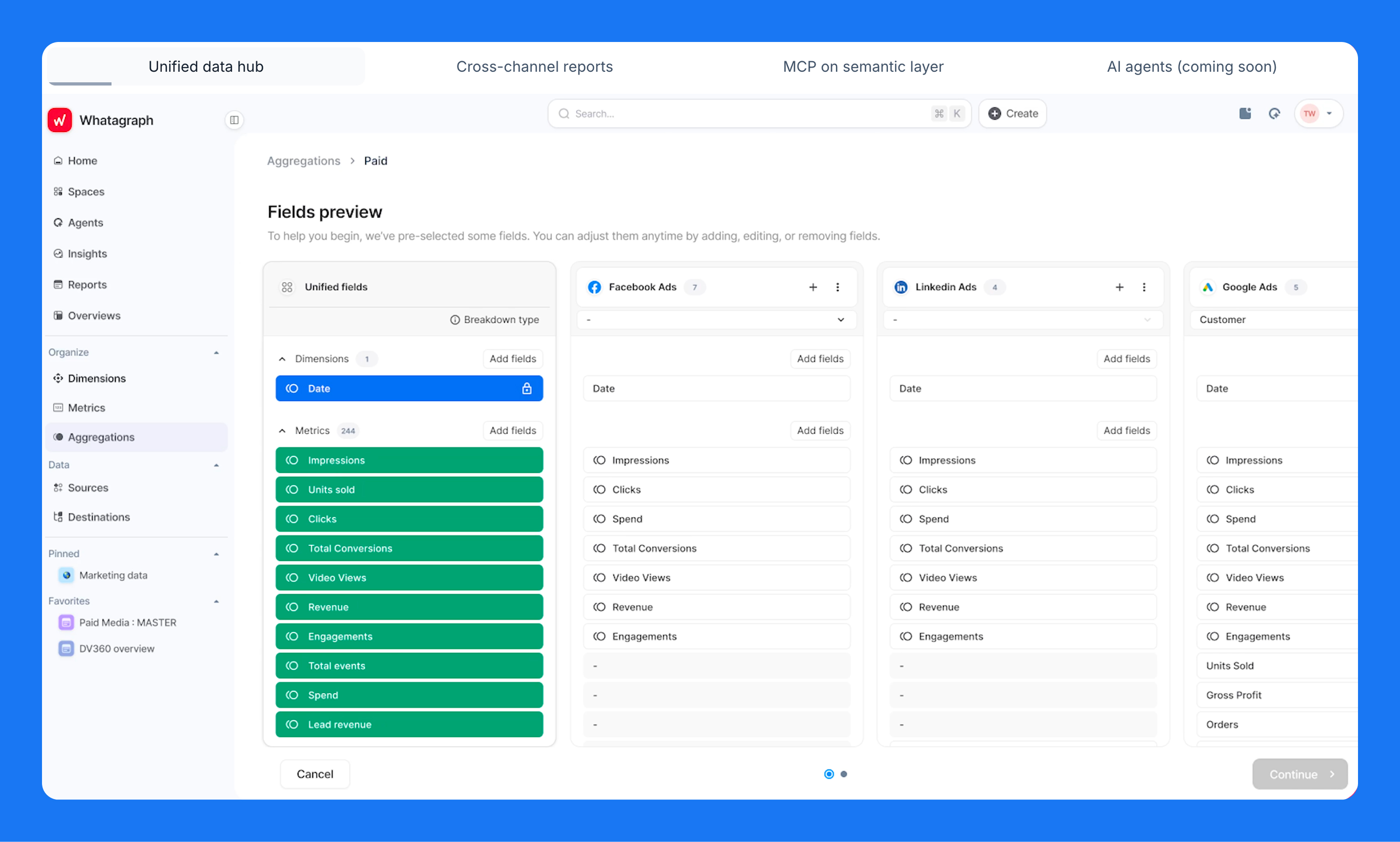Click link icon on Google Ads Revenue row
This screenshot has height=842, width=1400.
[1213, 607]
